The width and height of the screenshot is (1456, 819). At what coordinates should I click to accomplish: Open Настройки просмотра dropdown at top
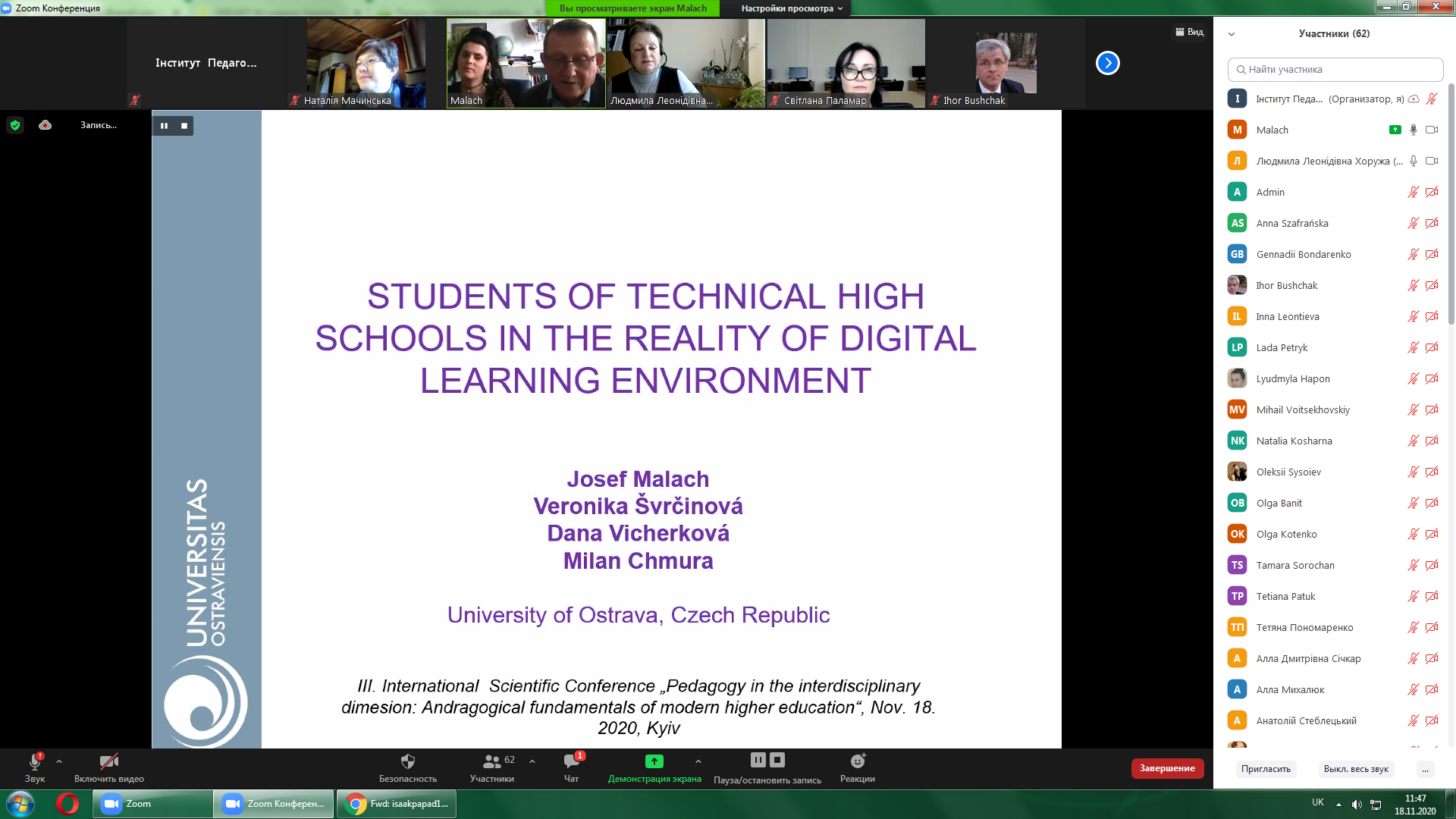pos(791,8)
